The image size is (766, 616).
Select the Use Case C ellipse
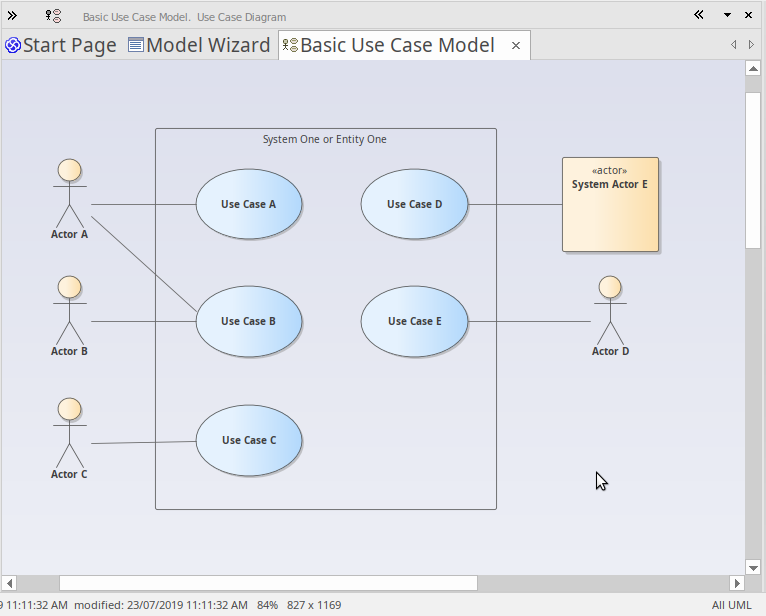[x=249, y=440]
